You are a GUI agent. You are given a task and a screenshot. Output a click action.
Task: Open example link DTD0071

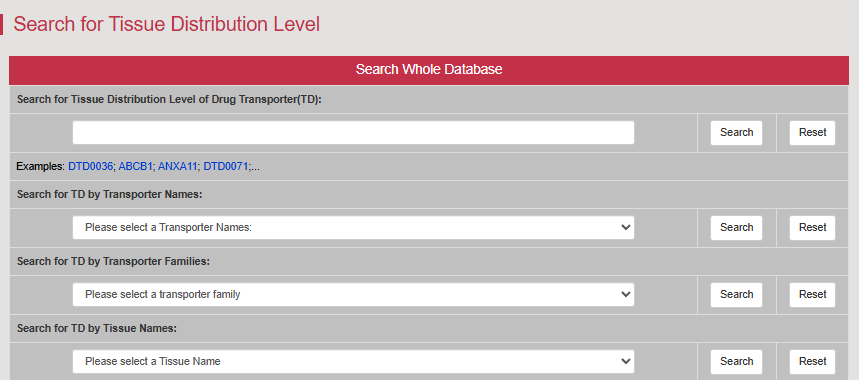[x=226, y=166]
